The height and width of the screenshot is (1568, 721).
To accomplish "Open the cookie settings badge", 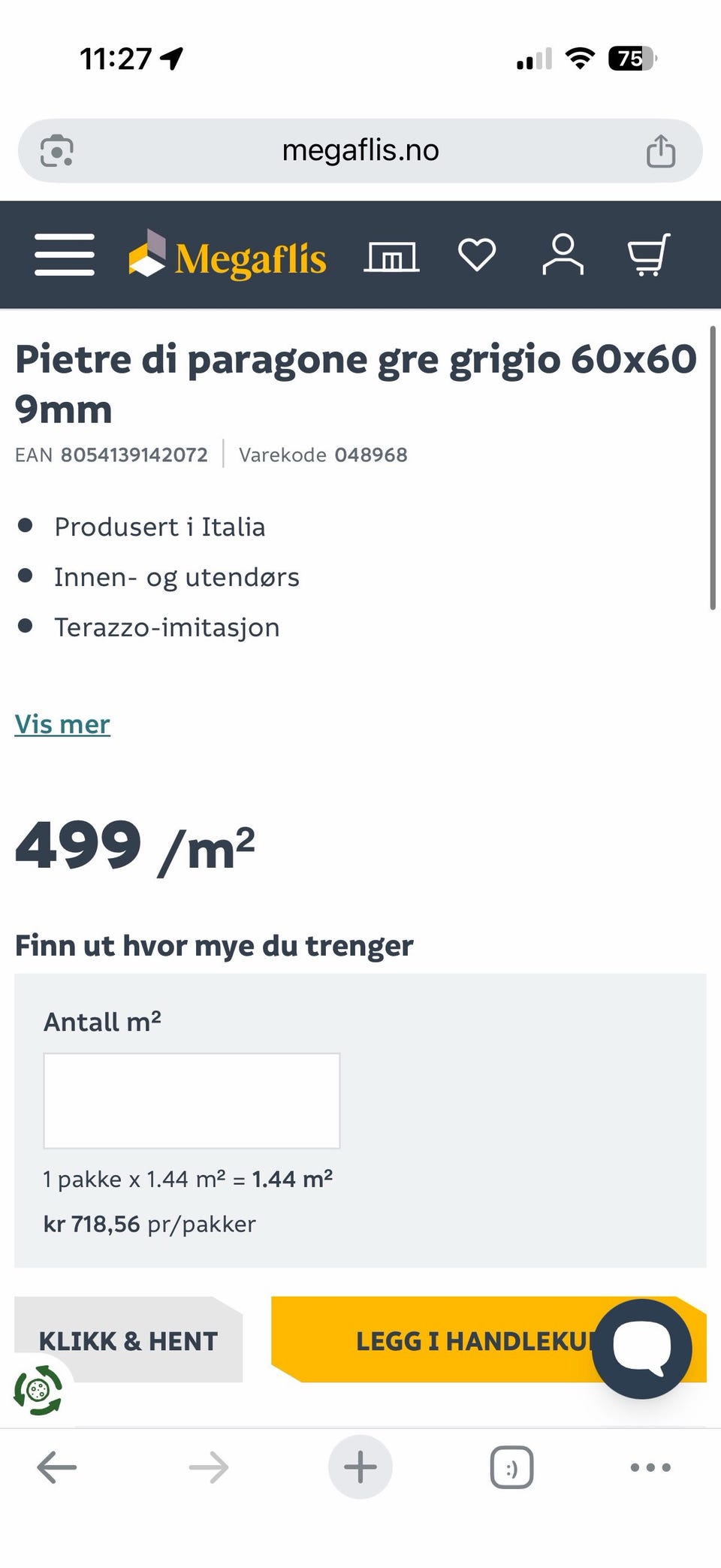I will pos(38,1390).
